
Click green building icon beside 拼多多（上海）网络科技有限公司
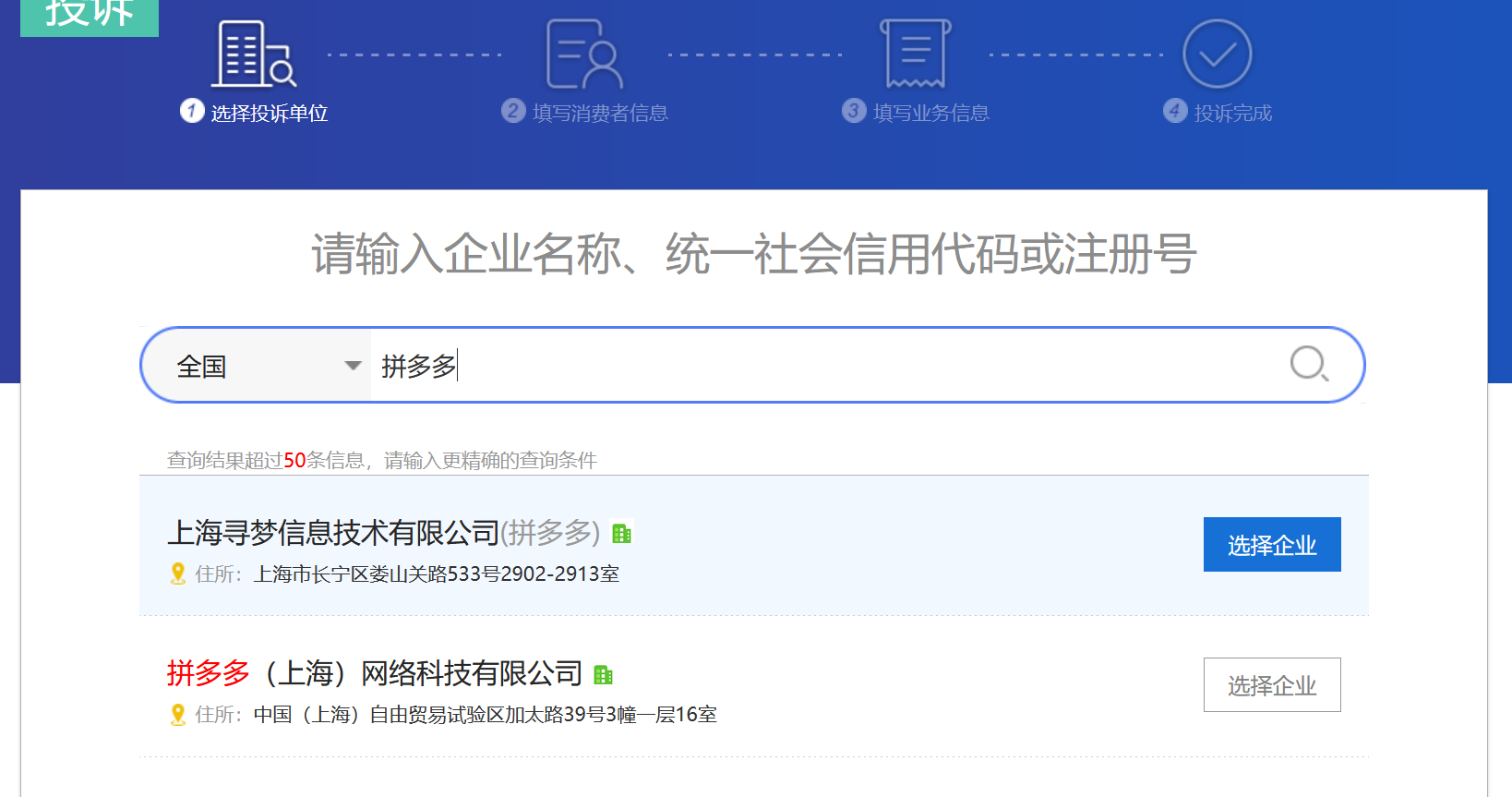604,675
